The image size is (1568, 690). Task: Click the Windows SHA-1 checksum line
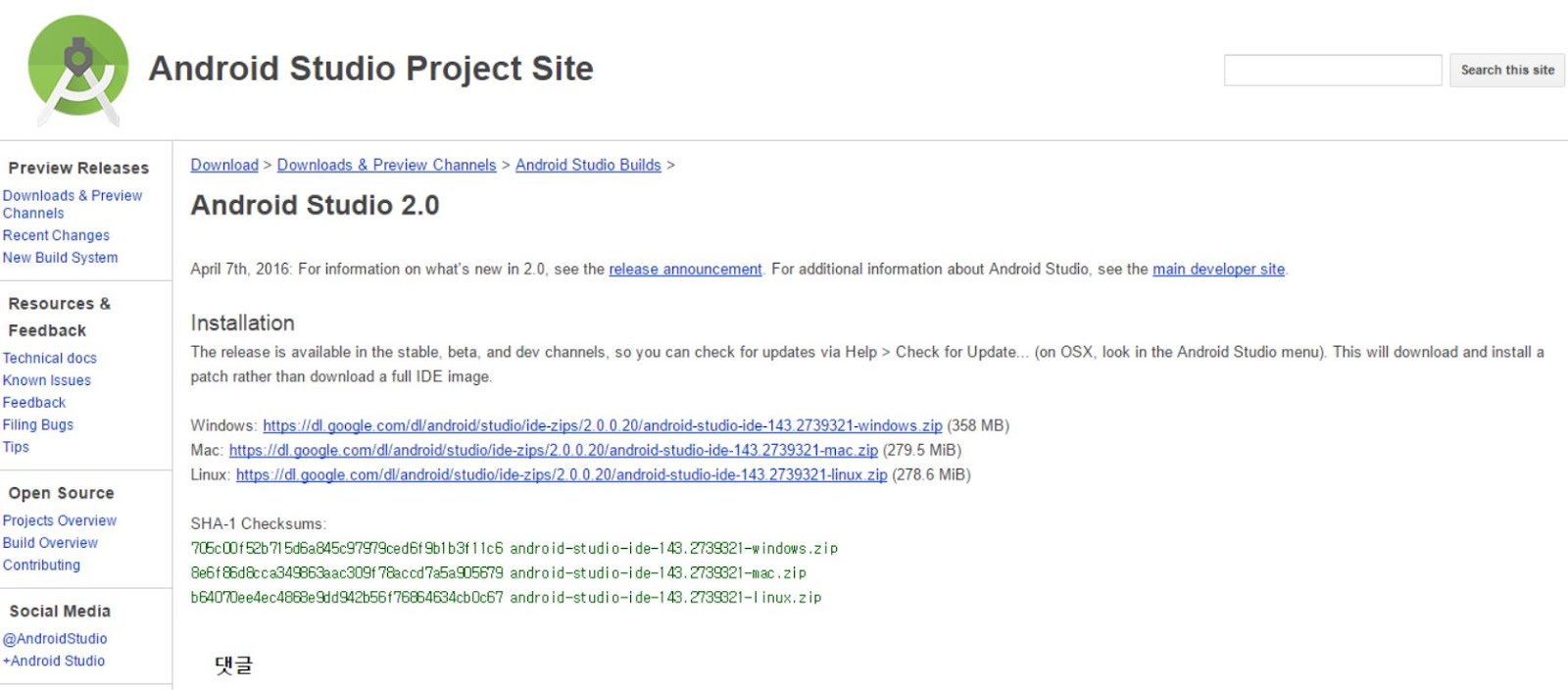pyautogui.click(x=514, y=549)
